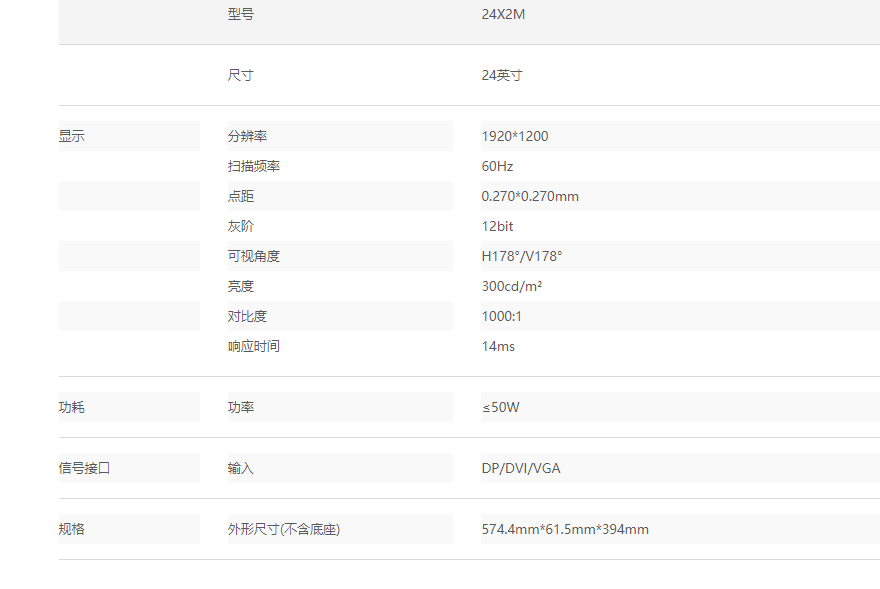The width and height of the screenshot is (880, 589).
Task: Click the '功率' label
Action: (x=241, y=407)
